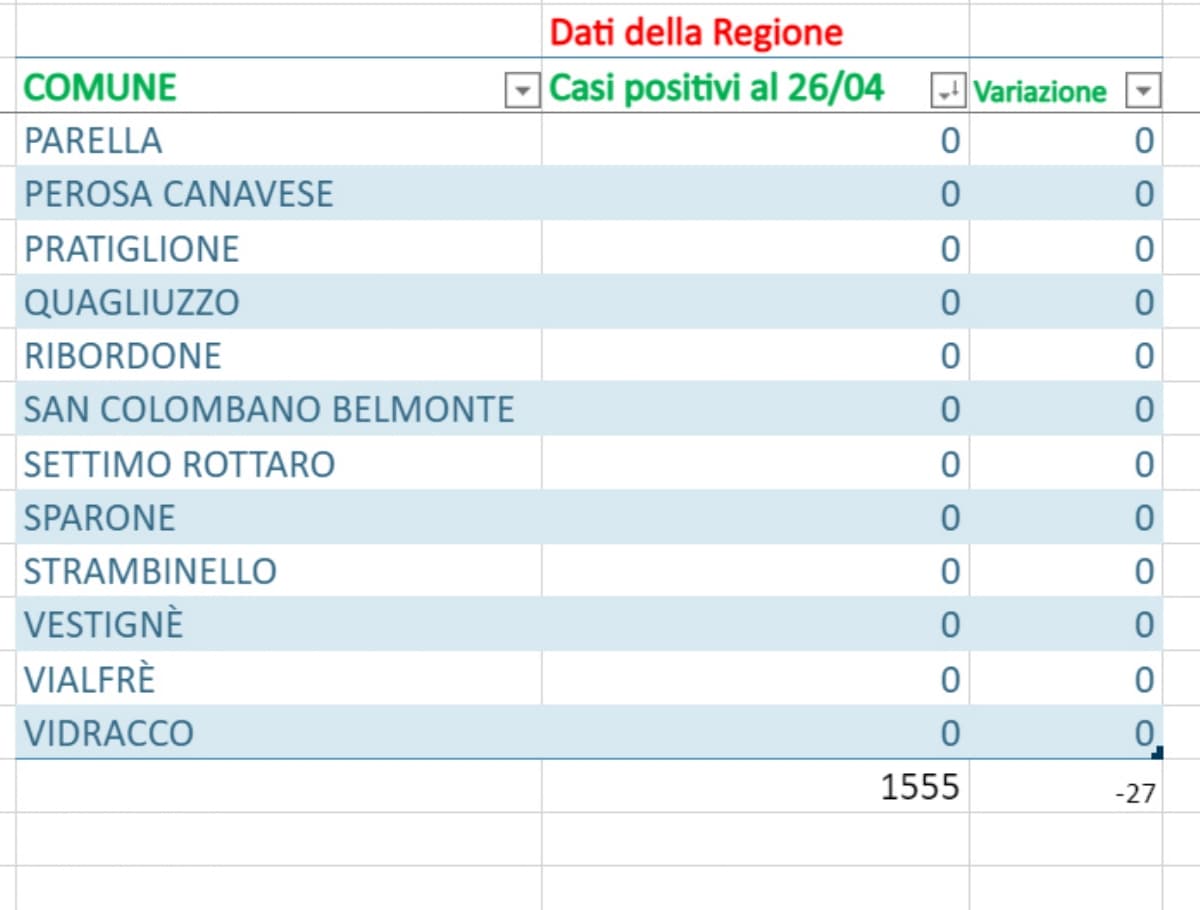Screen dimensions: 1200x910
Task: Click on the QUAGLIUZZO cell
Action: coord(131,302)
